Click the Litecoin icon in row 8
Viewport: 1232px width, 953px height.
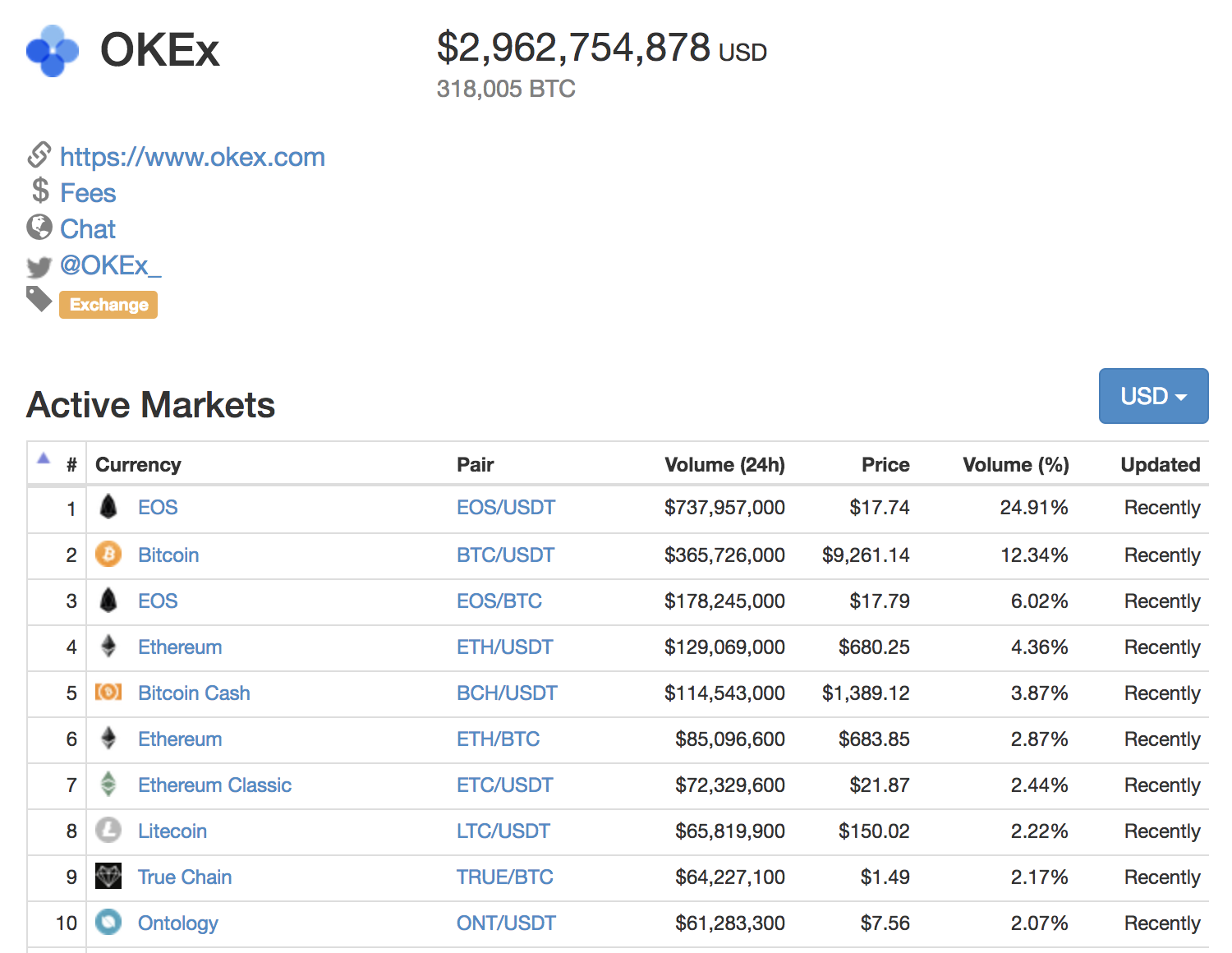click(108, 831)
